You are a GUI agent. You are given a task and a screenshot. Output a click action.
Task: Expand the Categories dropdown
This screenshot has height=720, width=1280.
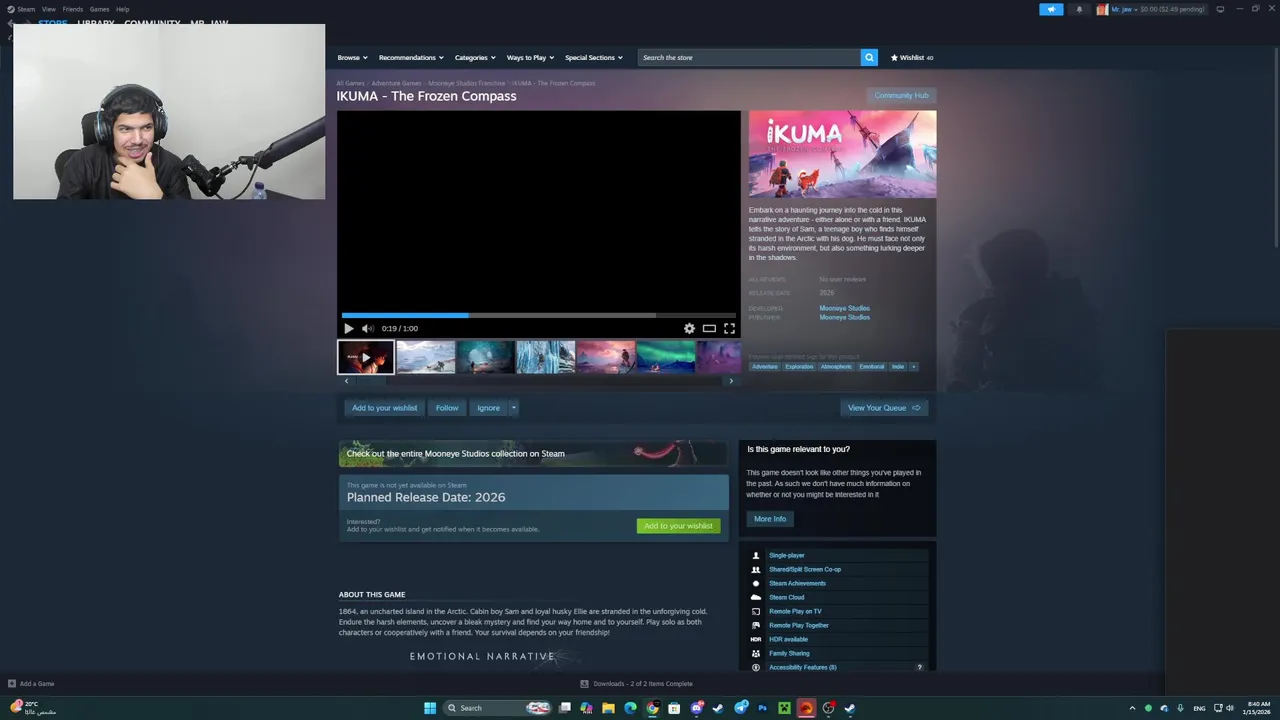[475, 57]
